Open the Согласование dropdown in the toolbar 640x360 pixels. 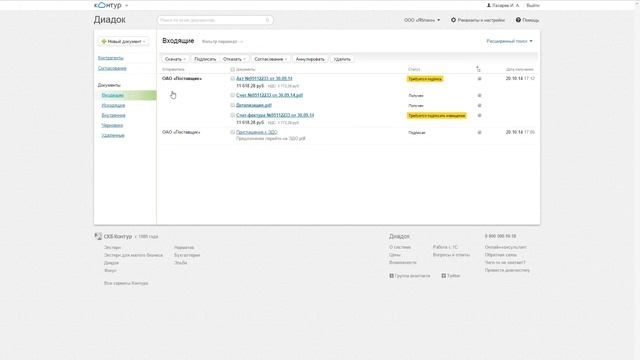[x=271, y=59]
